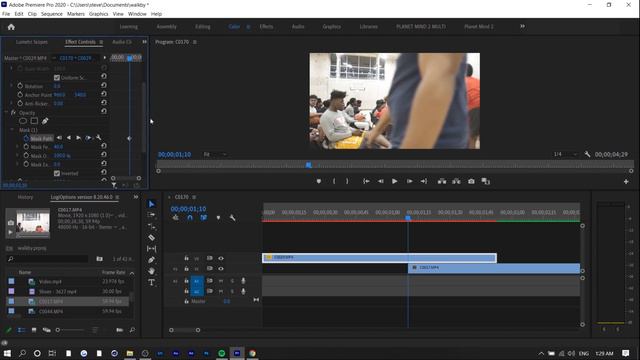Open playback resolution 1/4 dropdown
This screenshot has height=360, width=640.
tap(565, 154)
